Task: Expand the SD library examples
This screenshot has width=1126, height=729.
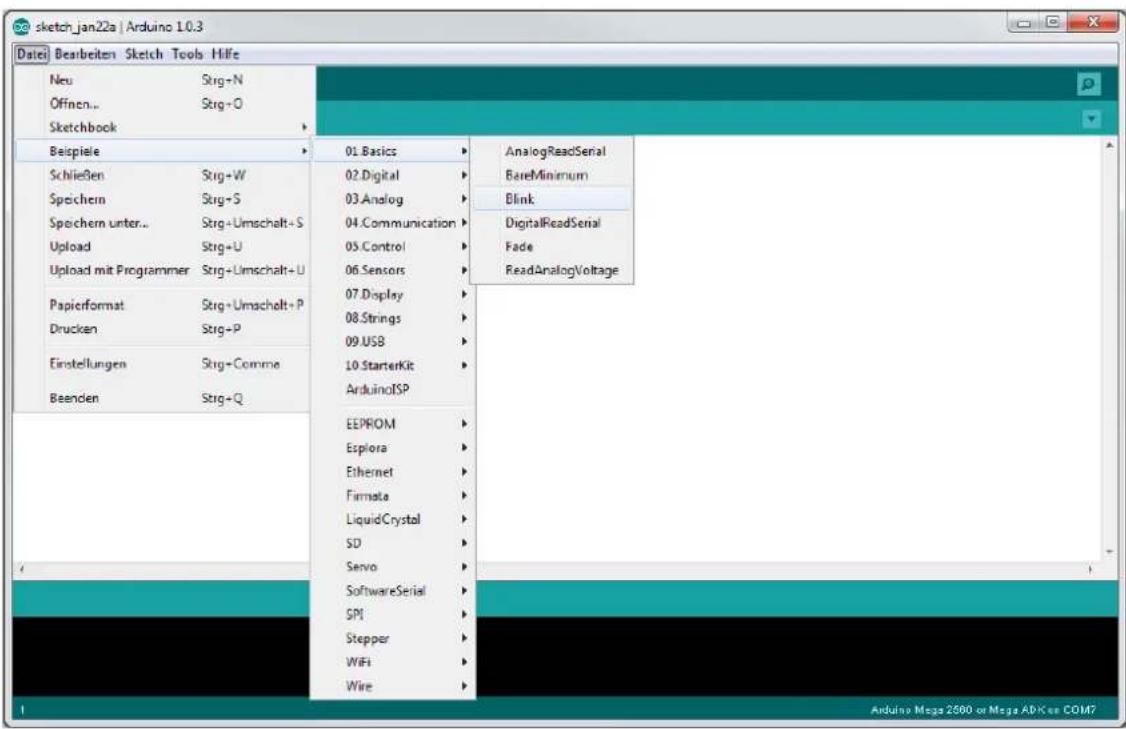Action: click(x=393, y=543)
